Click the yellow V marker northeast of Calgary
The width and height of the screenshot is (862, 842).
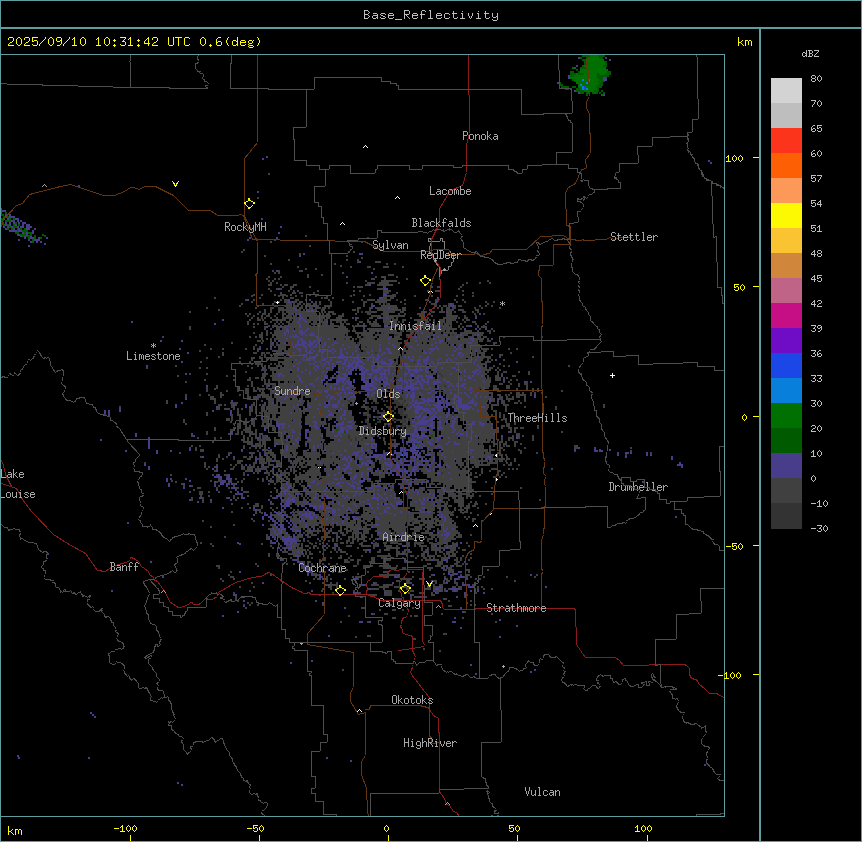pyautogui.click(x=429, y=584)
